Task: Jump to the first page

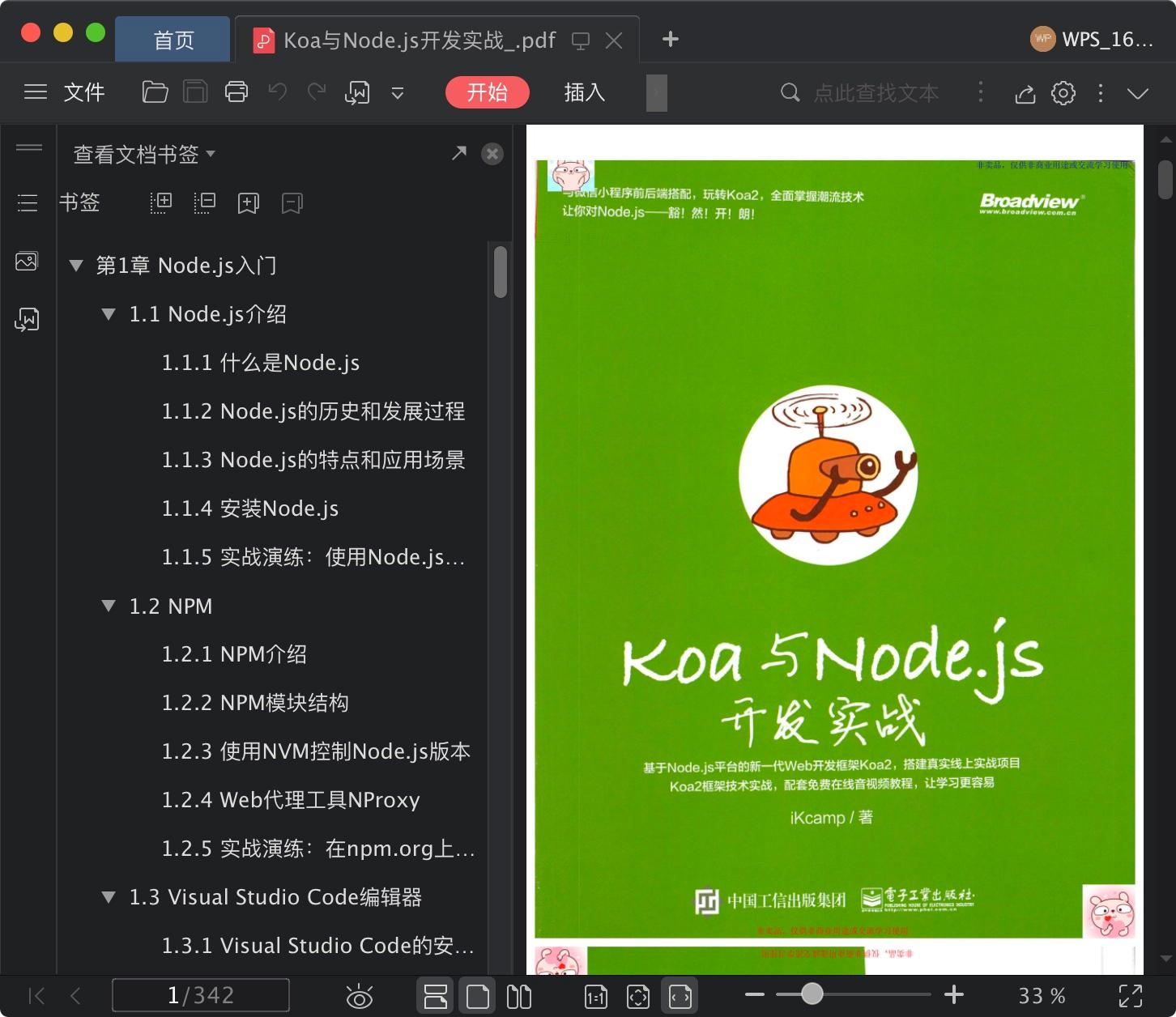Action: pos(36,996)
